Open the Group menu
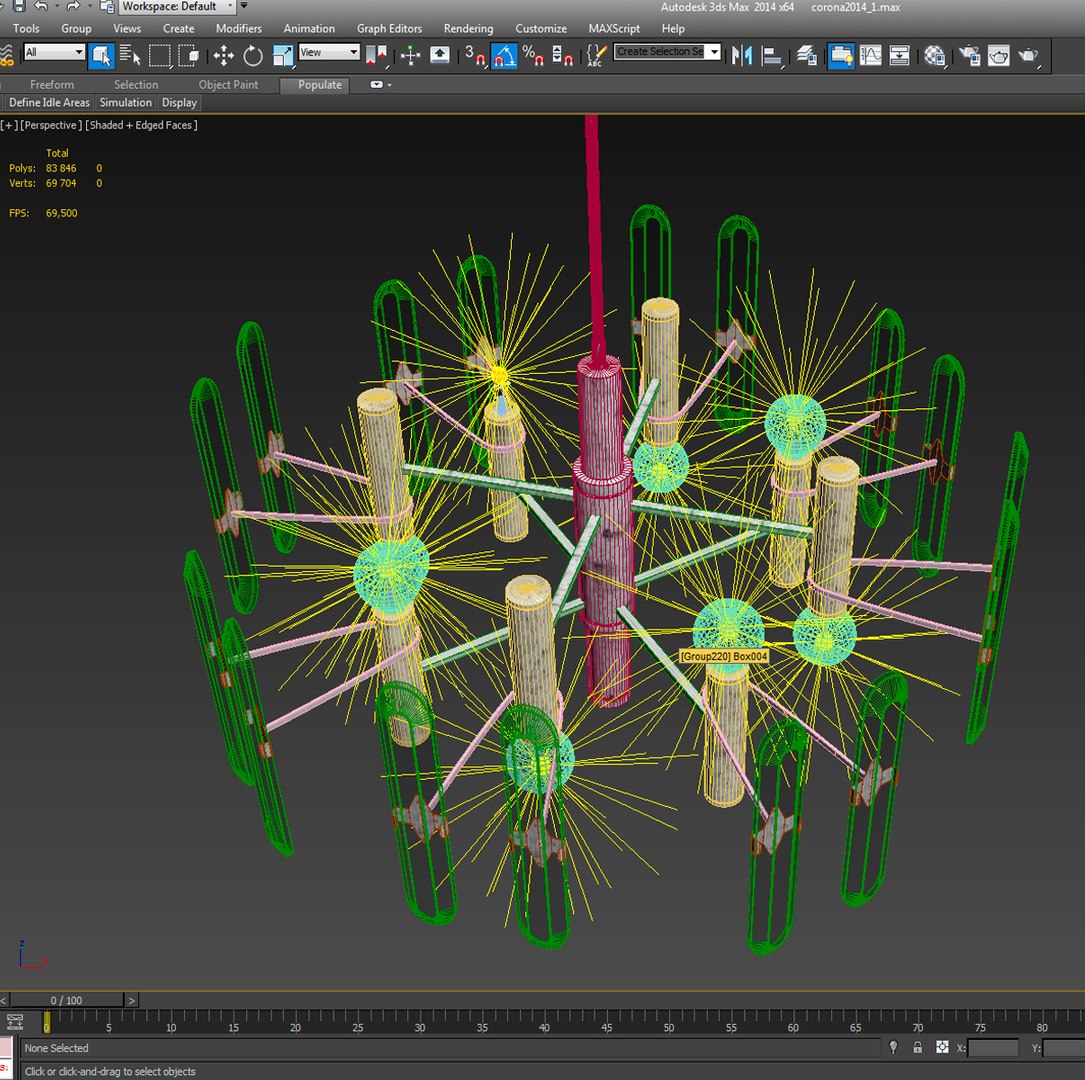Screen dimensions: 1085x1080 [x=76, y=28]
